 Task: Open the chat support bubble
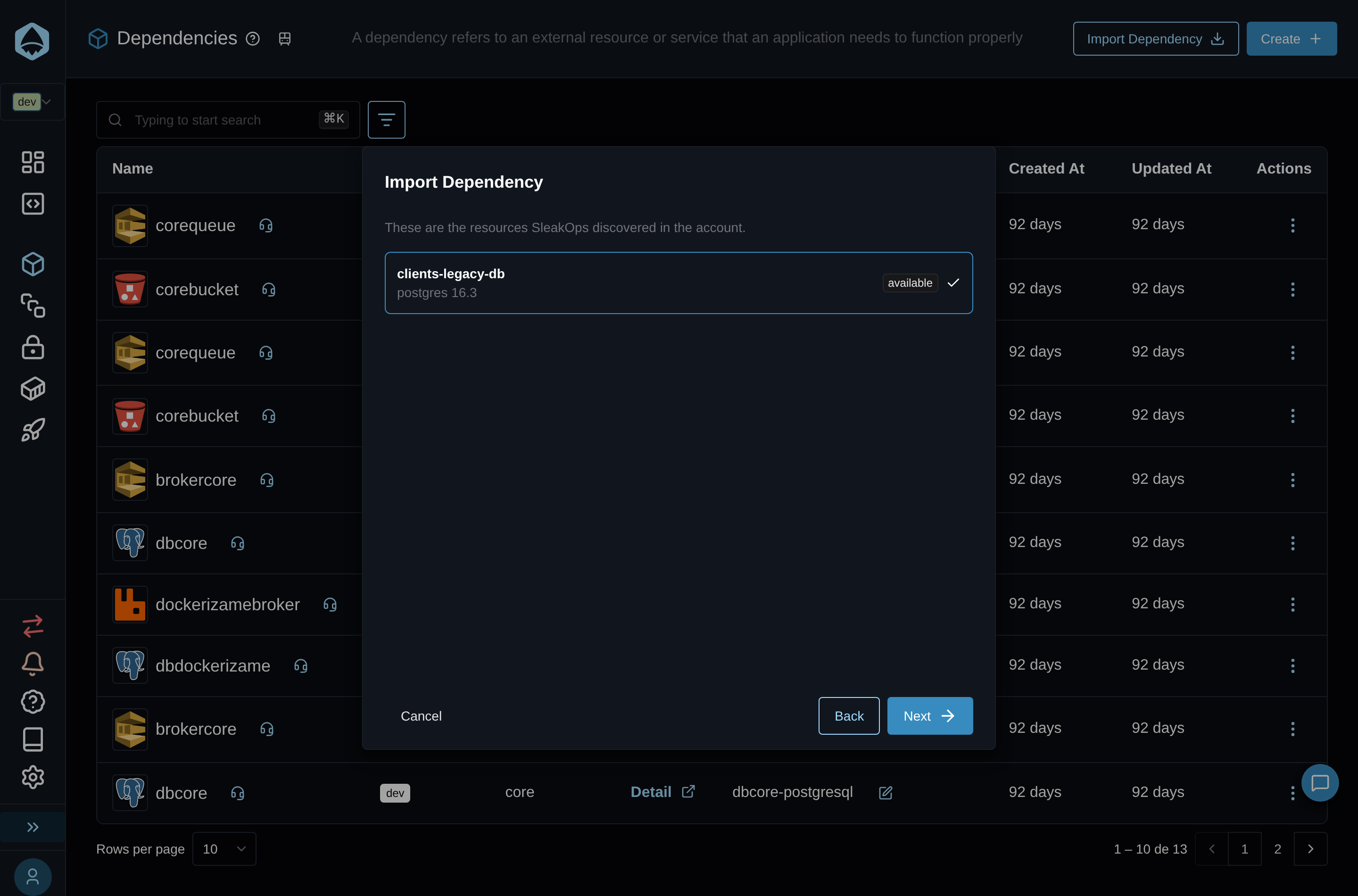(1320, 783)
